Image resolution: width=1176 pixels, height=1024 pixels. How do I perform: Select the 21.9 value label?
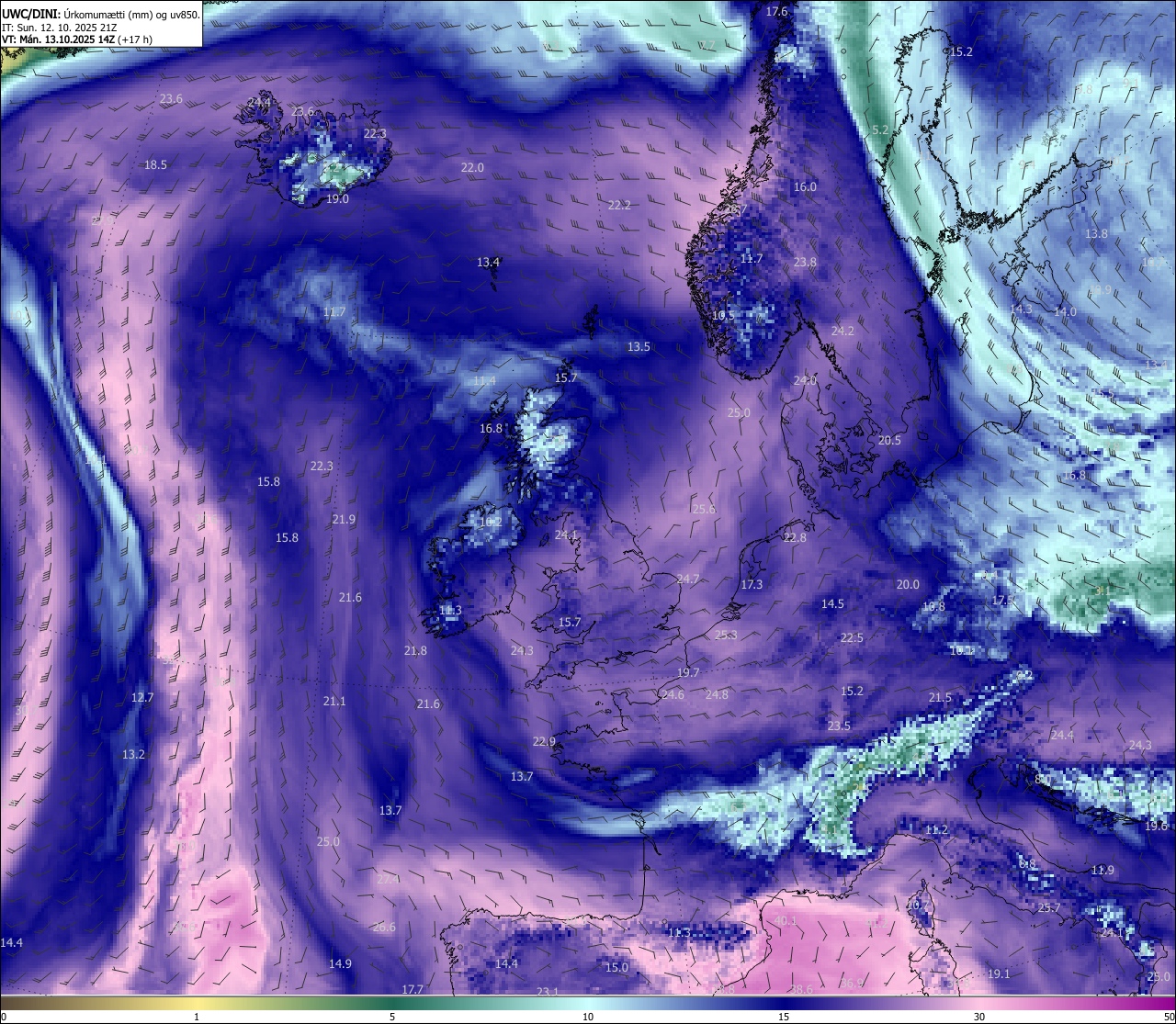coord(344,520)
